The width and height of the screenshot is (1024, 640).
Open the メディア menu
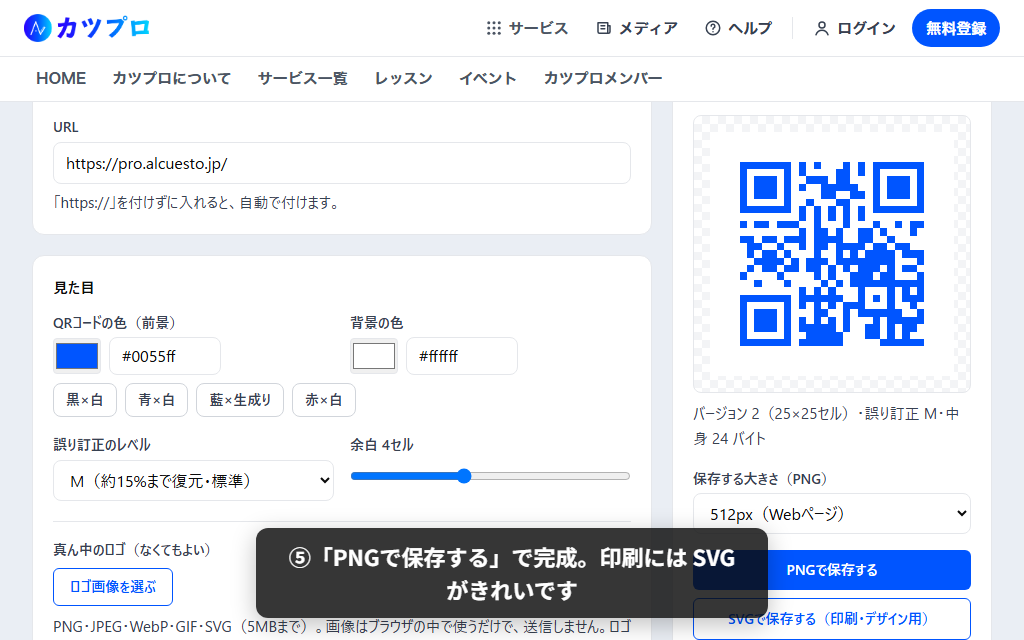[637, 28]
